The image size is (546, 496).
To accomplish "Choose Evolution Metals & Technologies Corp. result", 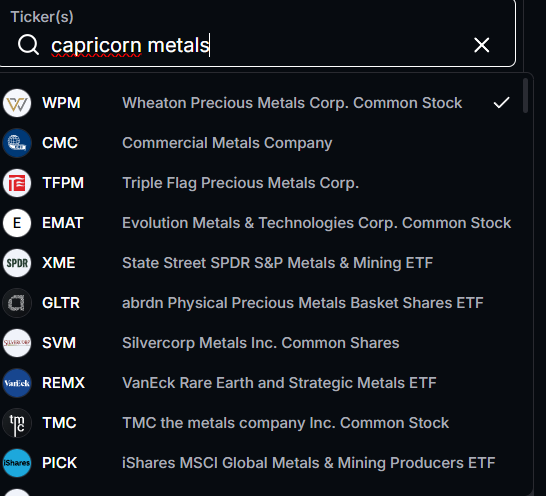I will pyautogui.click(x=259, y=223).
